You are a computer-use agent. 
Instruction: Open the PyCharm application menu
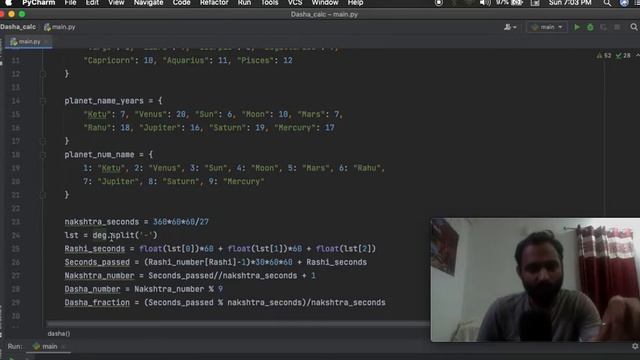pos(39,3)
